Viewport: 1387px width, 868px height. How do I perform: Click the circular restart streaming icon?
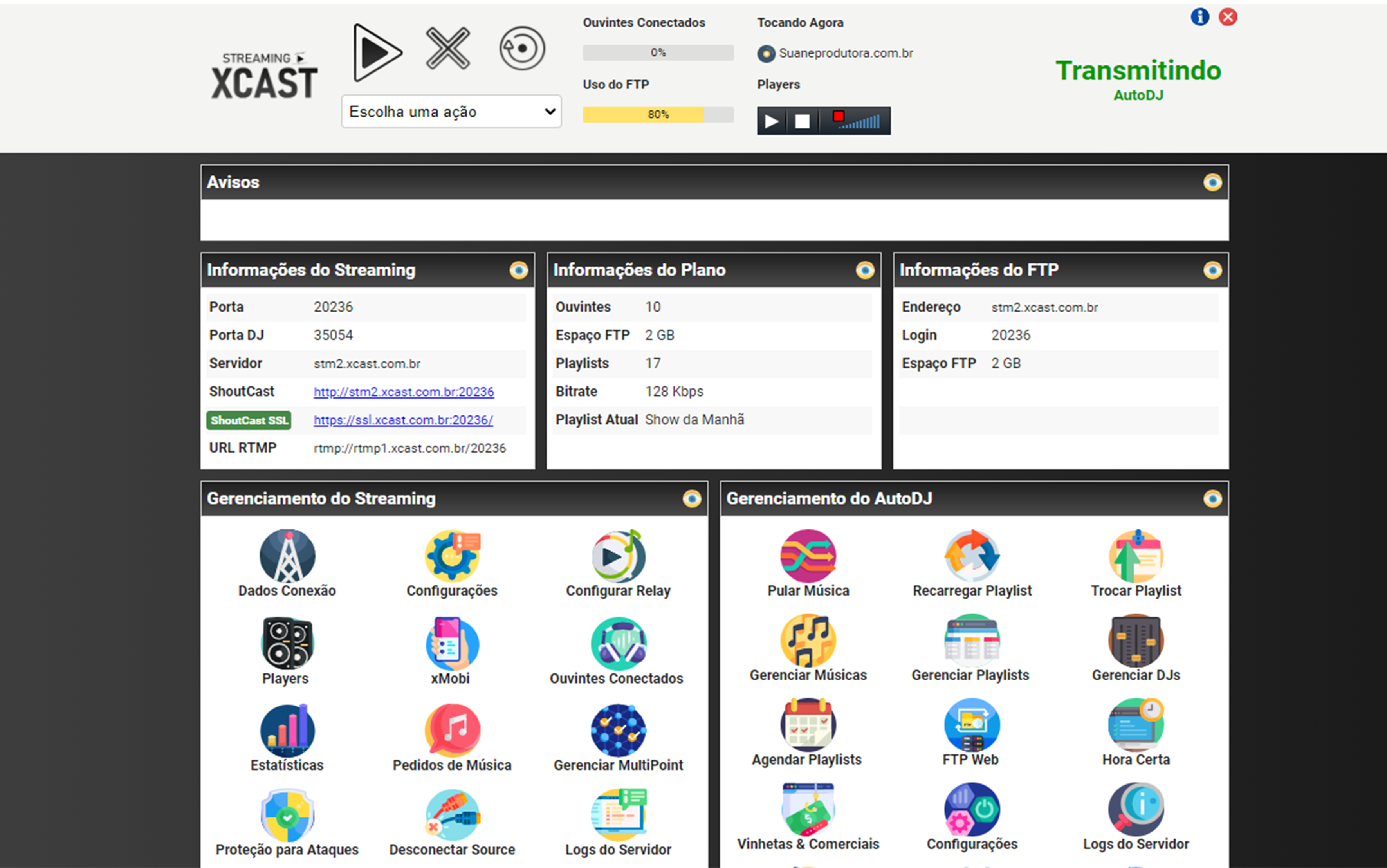(521, 49)
